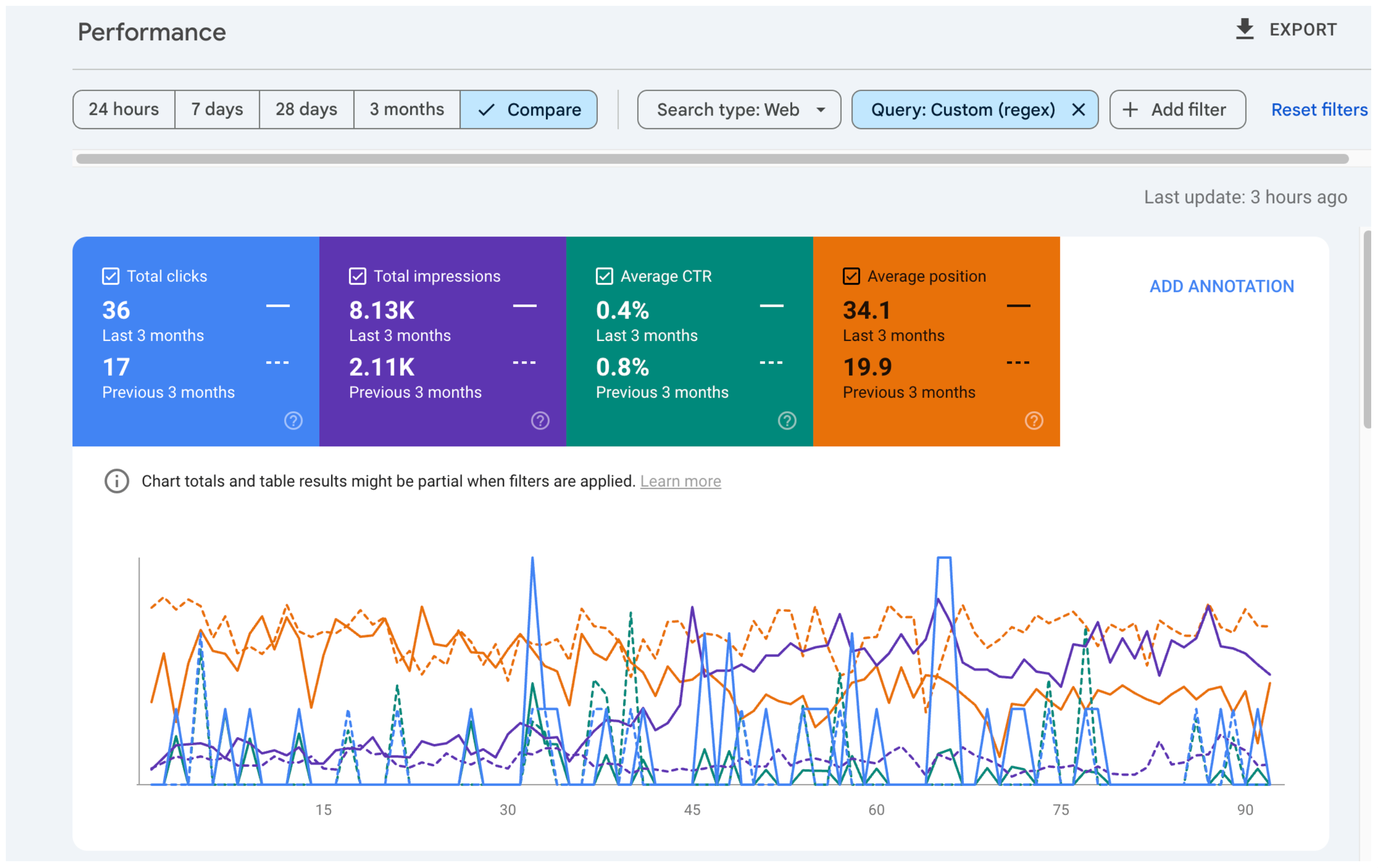This screenshot has height=868, width=1378.
Task: Click ADD ANNOTATION
Action: 1222,286
